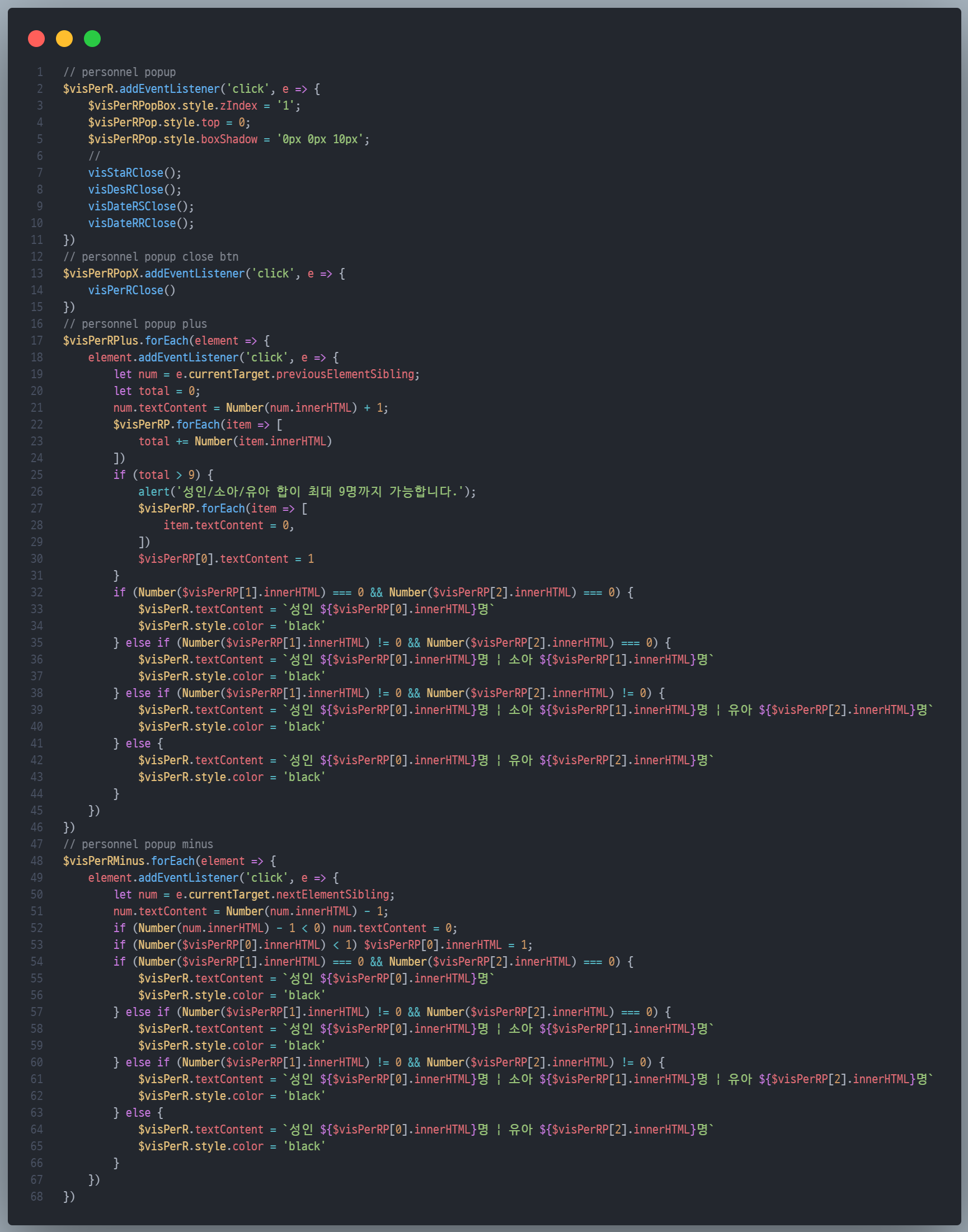Select the '// personnel popup plus' comment
Viewport: 968px width, 1232px height.
pyautogui.click(x=135, y=323)
